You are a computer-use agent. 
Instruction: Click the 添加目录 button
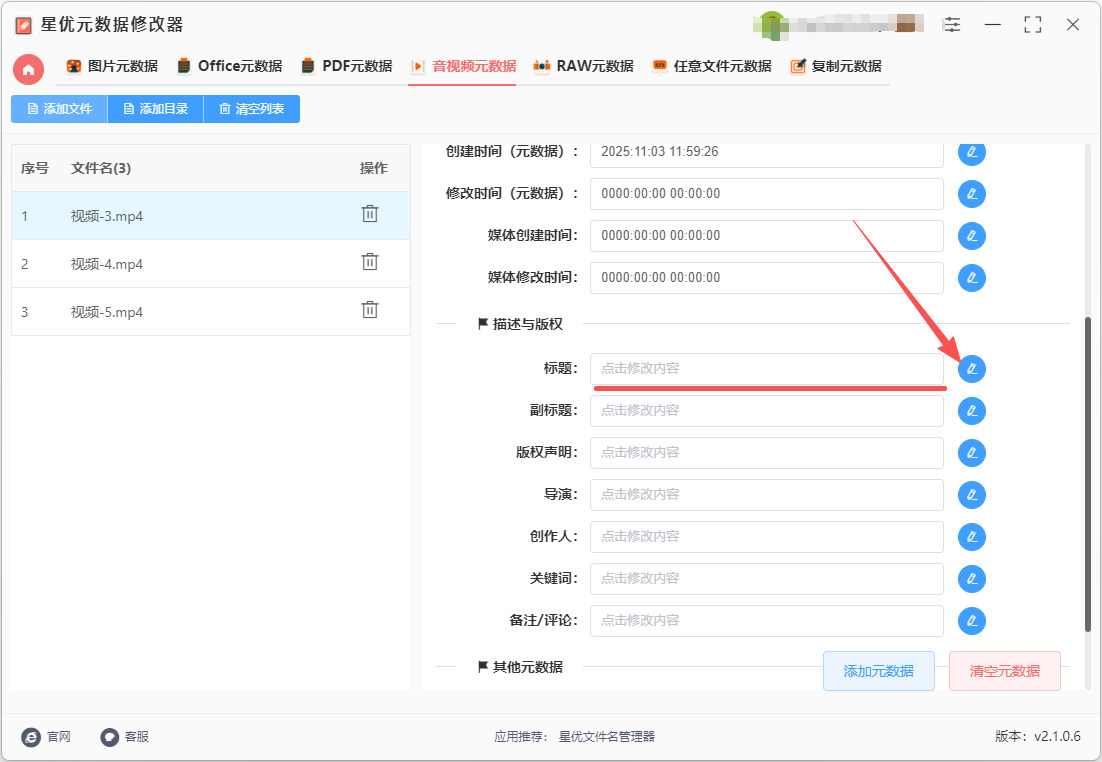click(155, 109)
